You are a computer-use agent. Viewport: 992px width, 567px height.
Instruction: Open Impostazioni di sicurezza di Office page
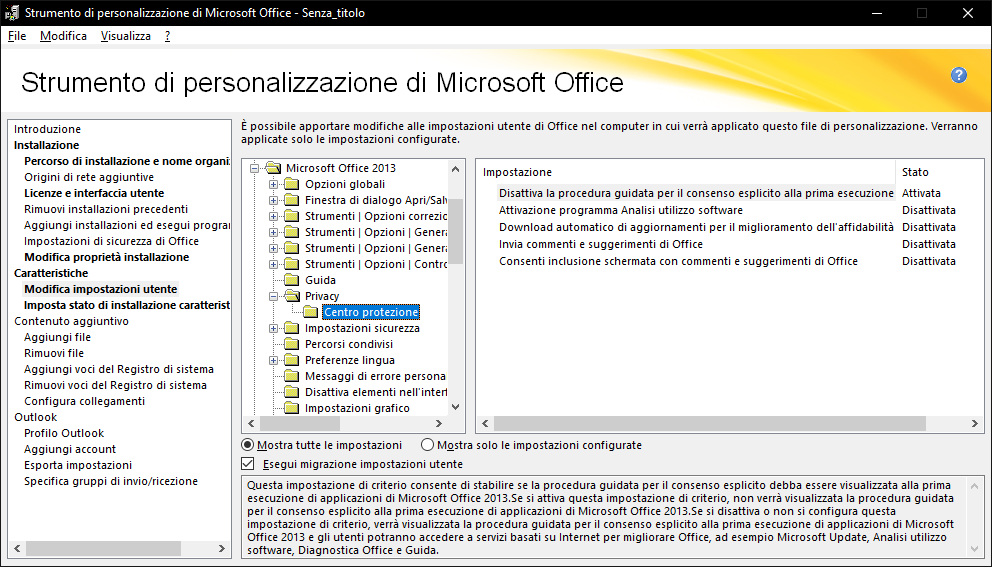pyautogui.click(x=111, y=241)
